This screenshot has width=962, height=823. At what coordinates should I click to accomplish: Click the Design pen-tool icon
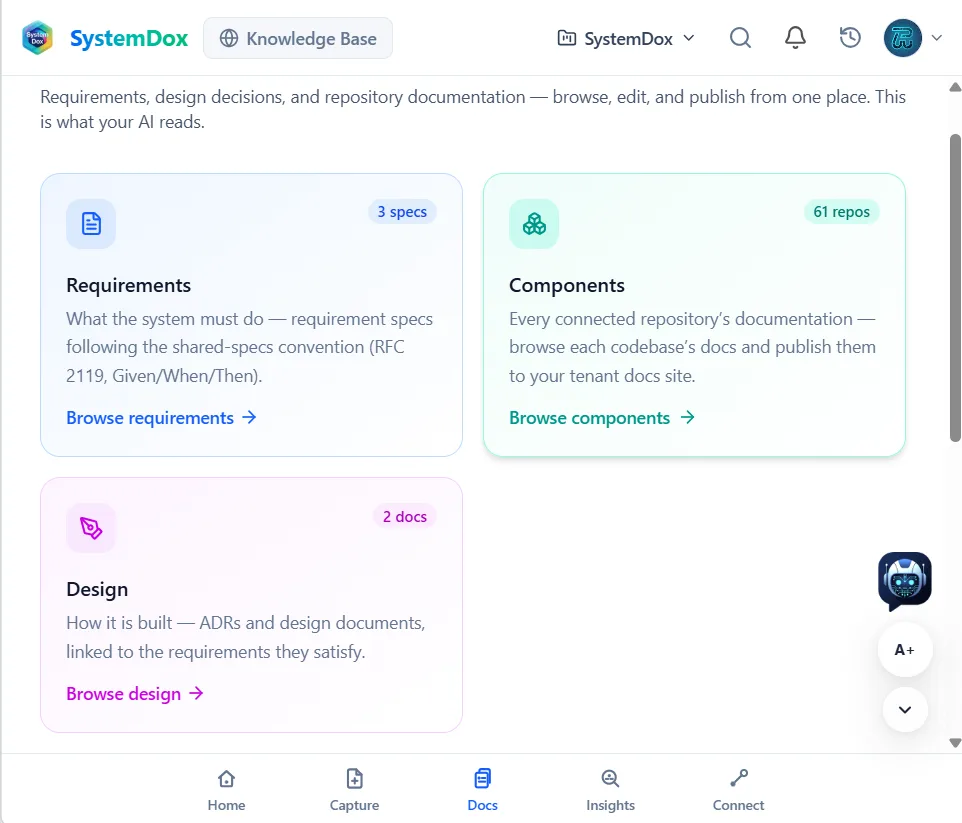[91, 528]
